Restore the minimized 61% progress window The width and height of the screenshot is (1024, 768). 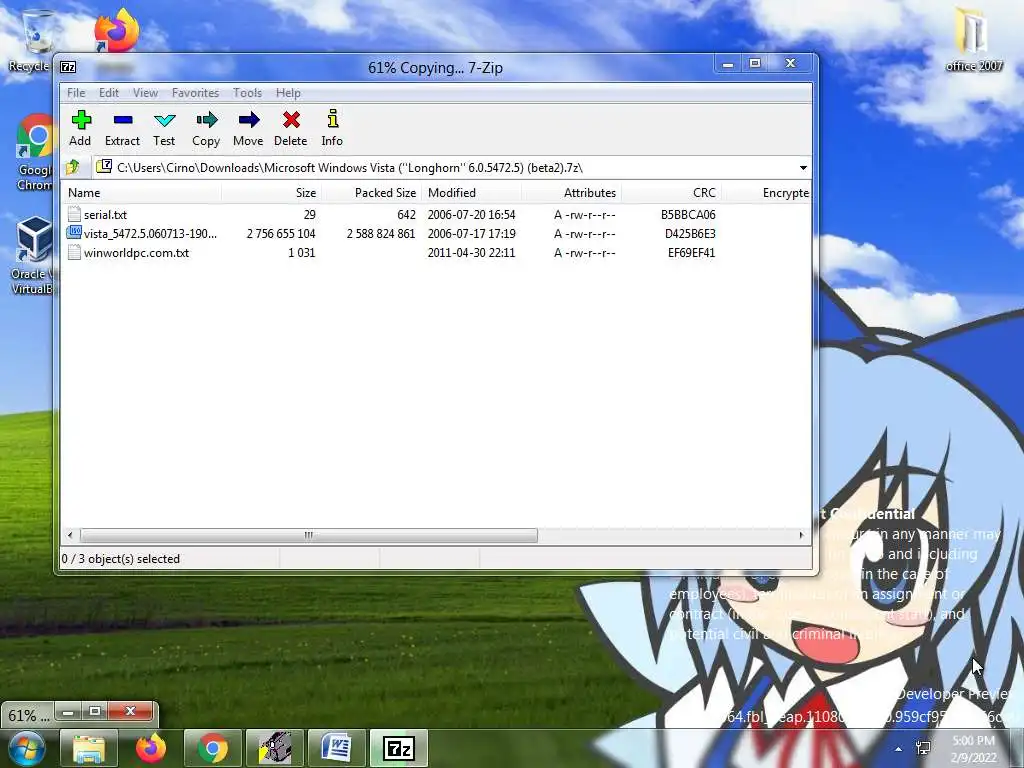click(x=95, y=711)
